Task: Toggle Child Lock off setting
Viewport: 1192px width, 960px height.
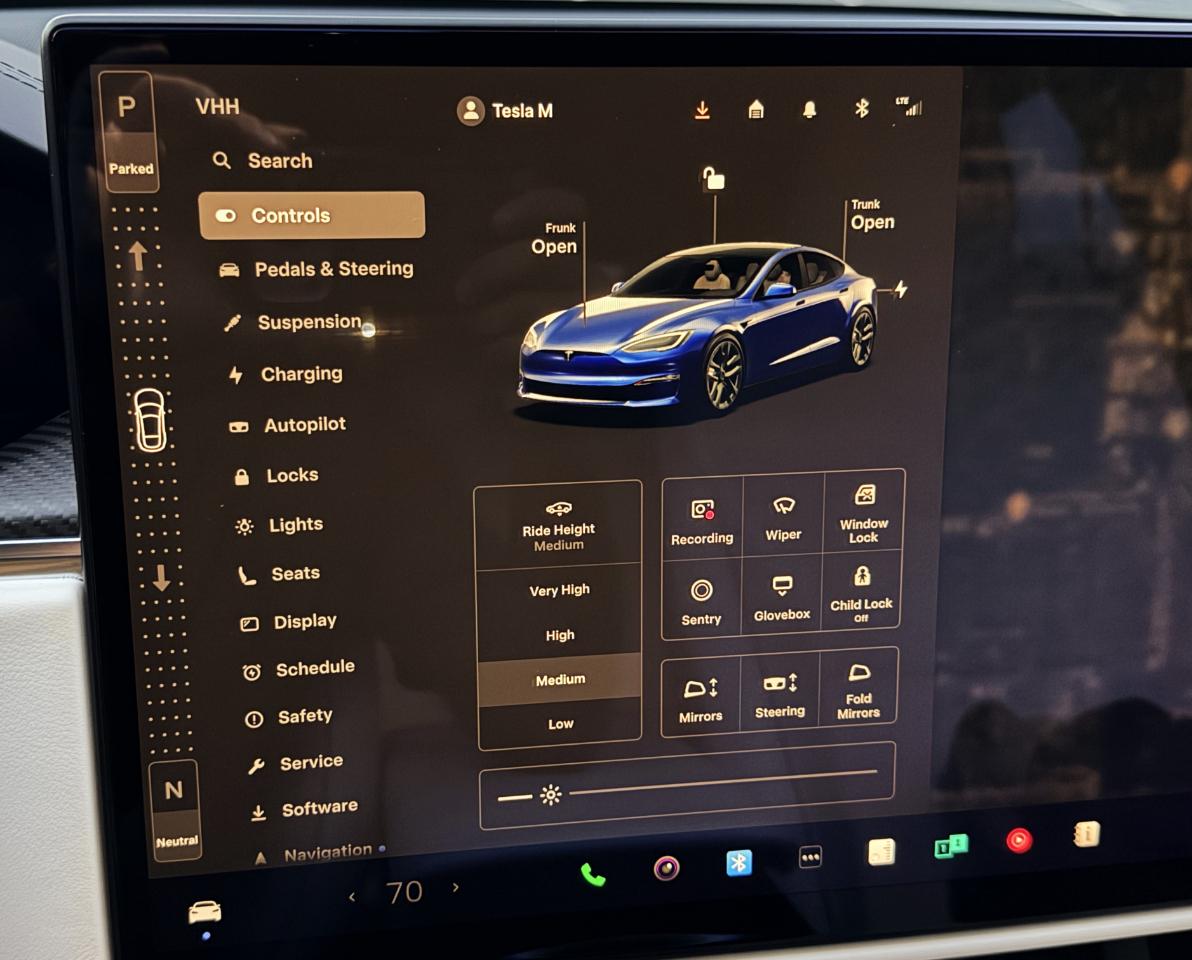Action: pos(861,594)
